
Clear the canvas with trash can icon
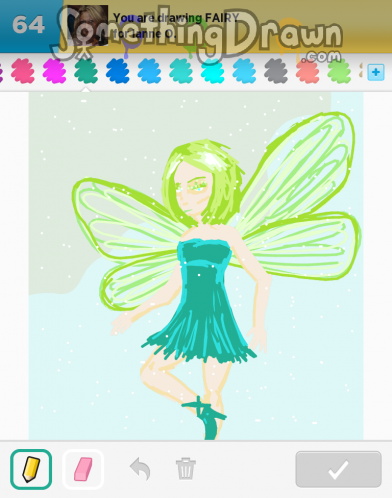pyautogui.click(x=186, y=469)
